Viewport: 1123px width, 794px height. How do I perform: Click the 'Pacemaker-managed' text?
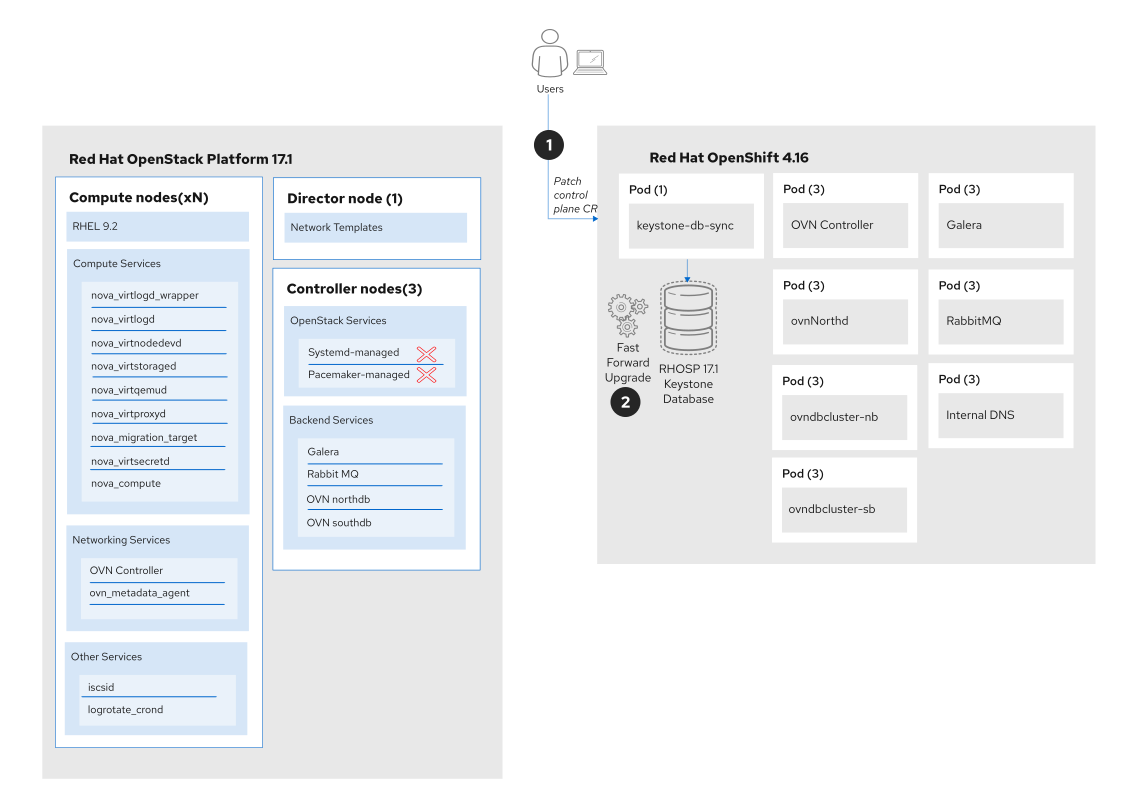359,374
